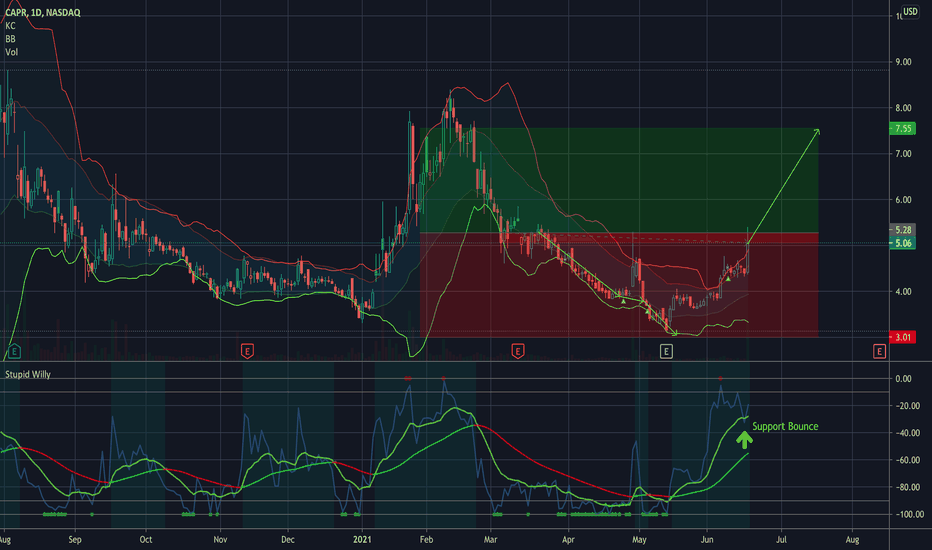The height and width of the screenshot is (550, 932).
Task: Click the Dec label on time axis
Action: click(x=288, y=540)
